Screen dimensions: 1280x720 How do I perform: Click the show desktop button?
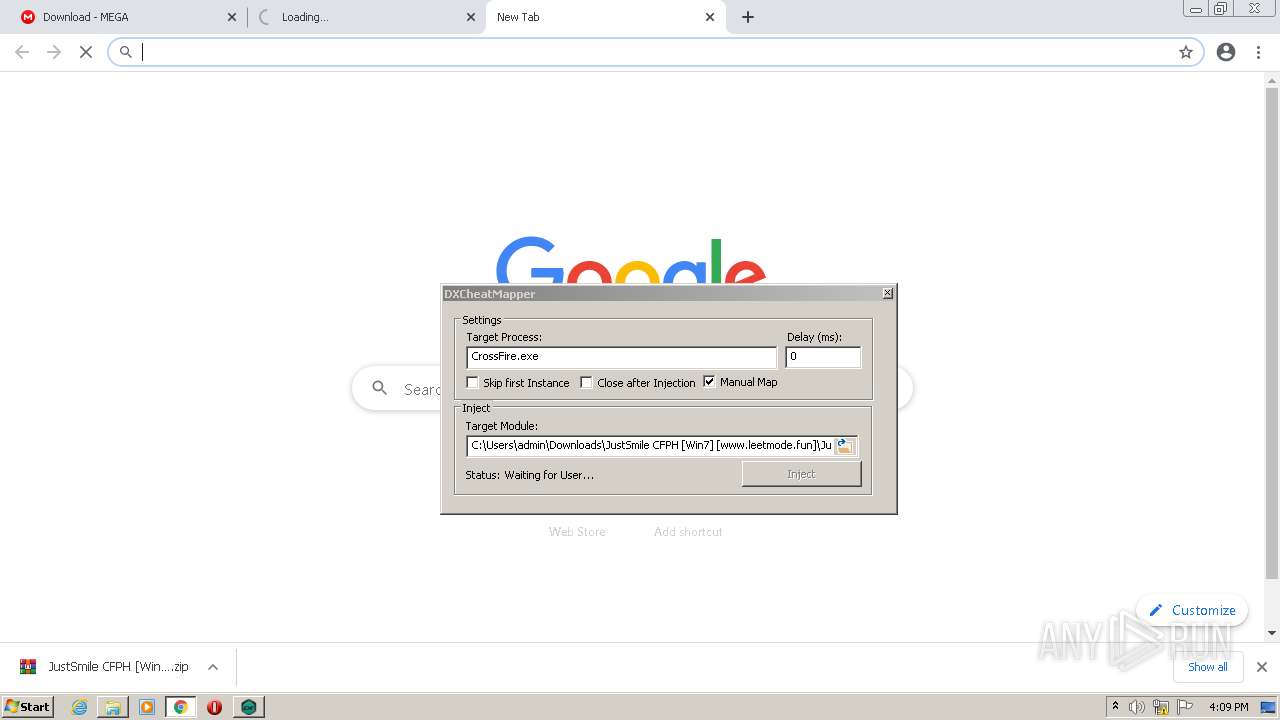(x=1269, y=707)
